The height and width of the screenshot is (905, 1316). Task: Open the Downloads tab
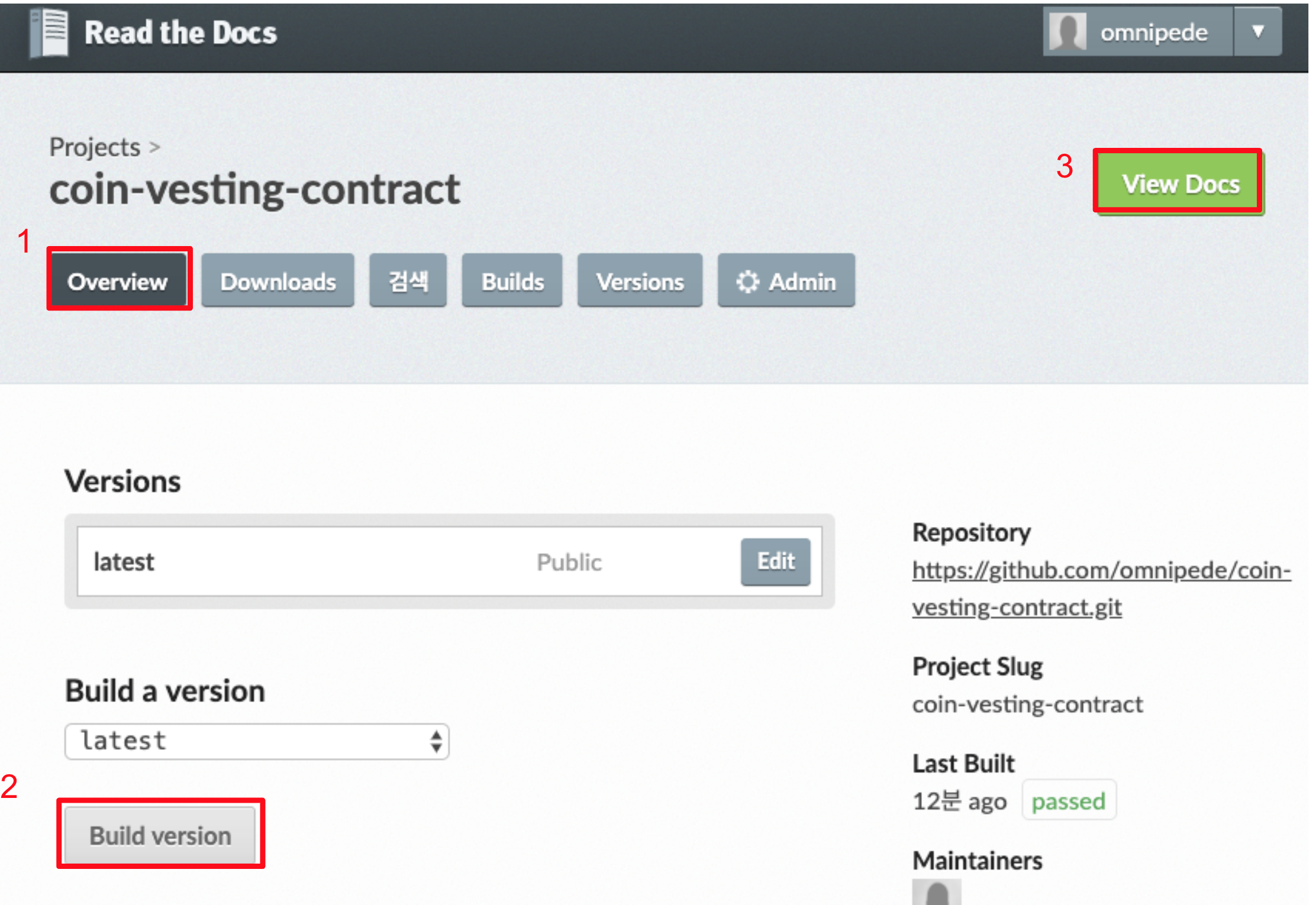pos(278,281)
